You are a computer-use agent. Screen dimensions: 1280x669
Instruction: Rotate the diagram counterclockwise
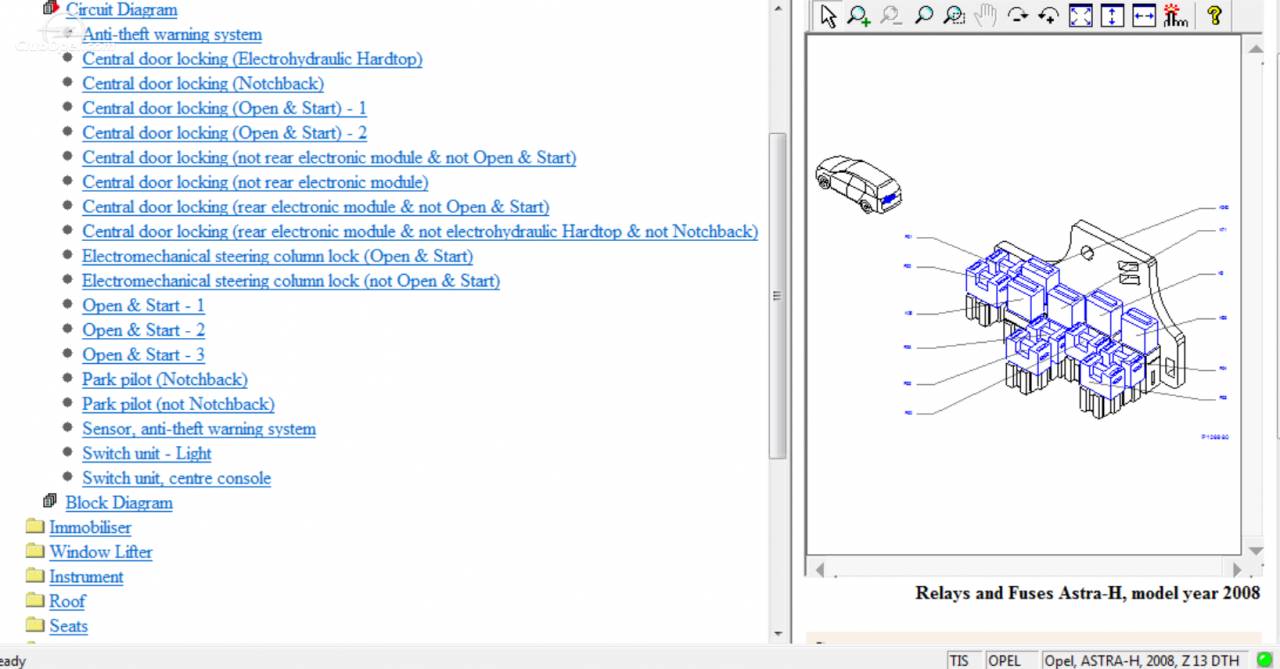tap(1049, 16)
